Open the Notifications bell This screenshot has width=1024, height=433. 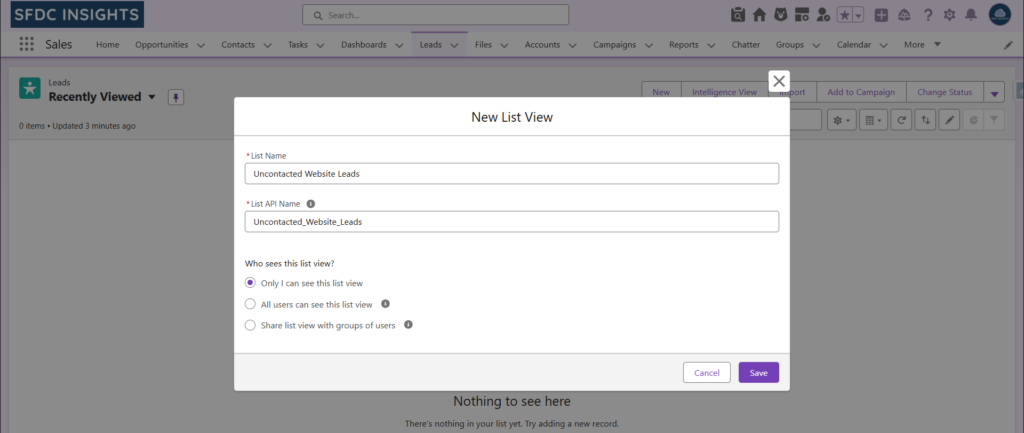pyautogui.click(x=971, y=15)
